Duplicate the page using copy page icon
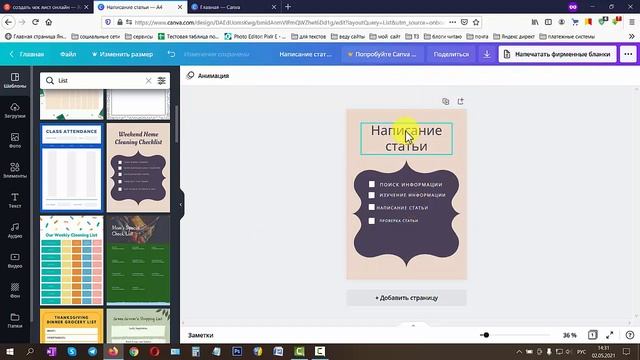This screenshot has width=640, height=360. [x=446, y=101]
